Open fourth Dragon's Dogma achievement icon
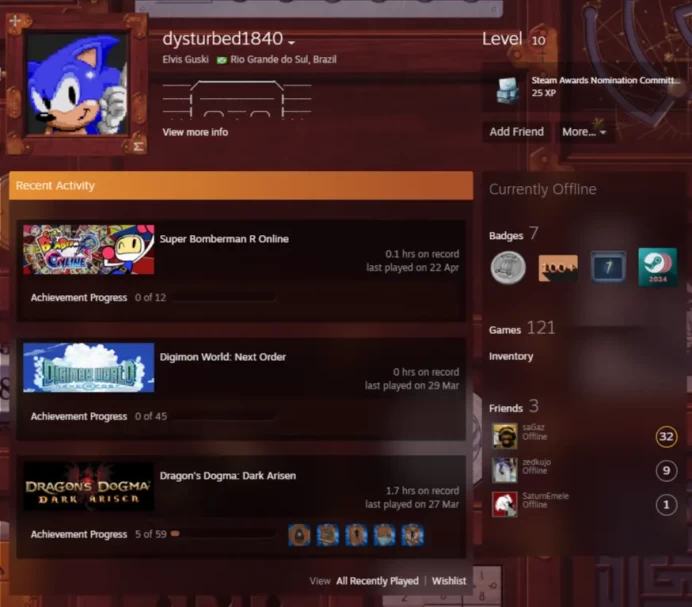Image resolution: width=692 pixels, height=607 pixels. (384, 535)
